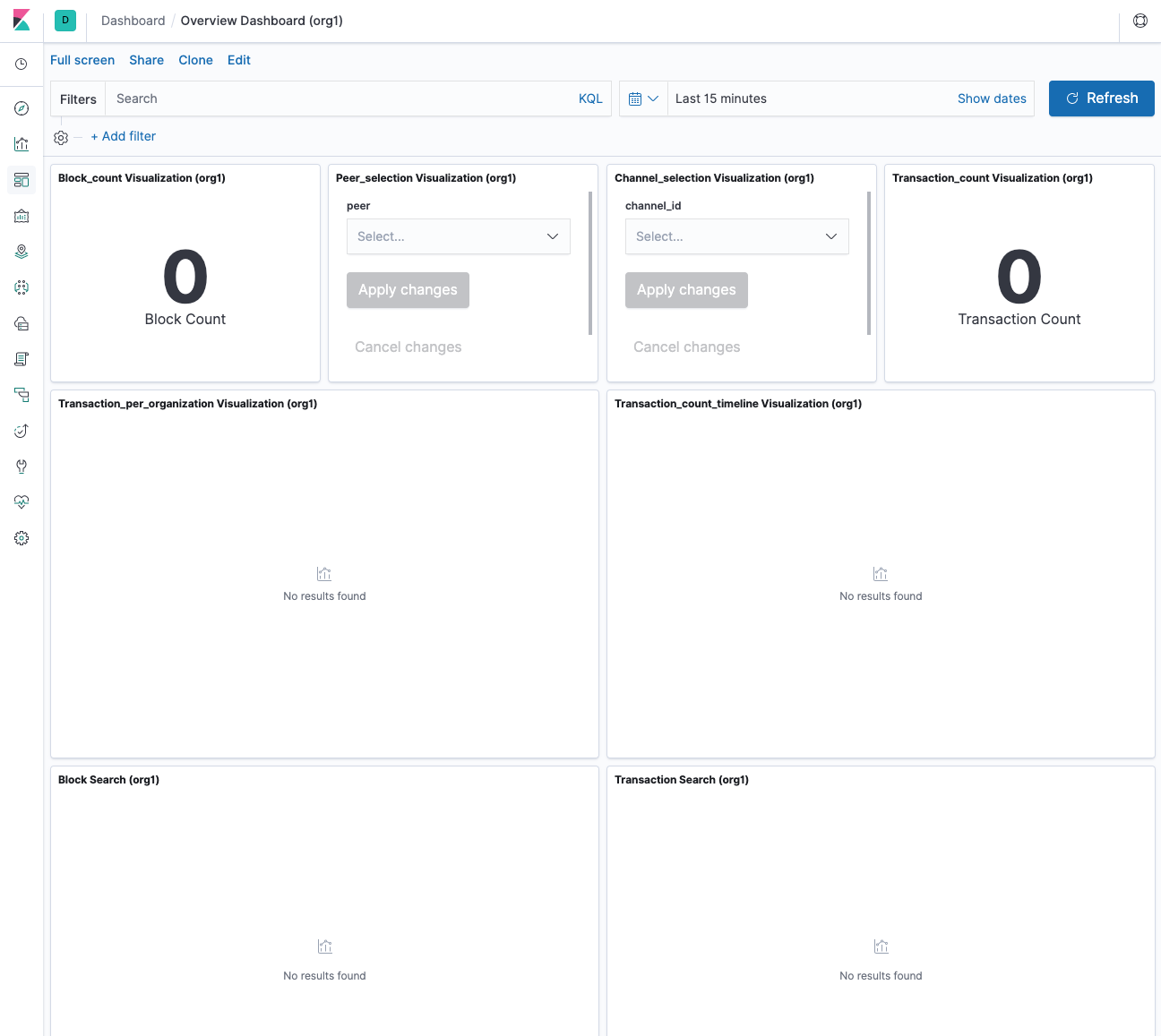This screenshot has height=1036, width=1161.
Task: Click Show dates link
Action: [992, 98]
